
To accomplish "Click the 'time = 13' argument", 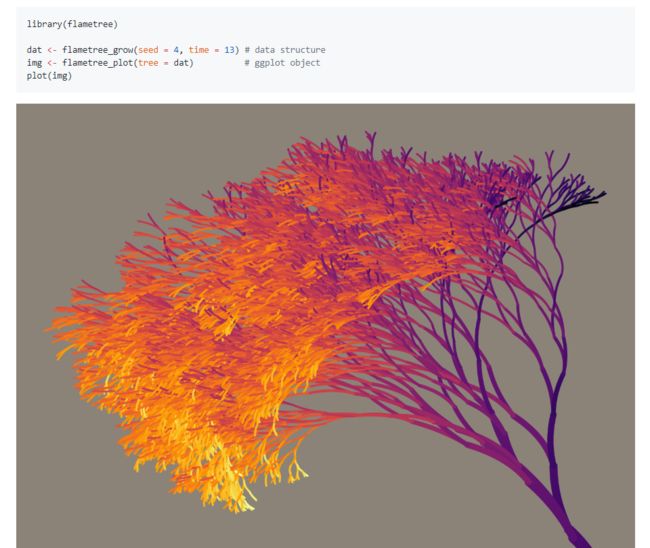I will 211,50.
